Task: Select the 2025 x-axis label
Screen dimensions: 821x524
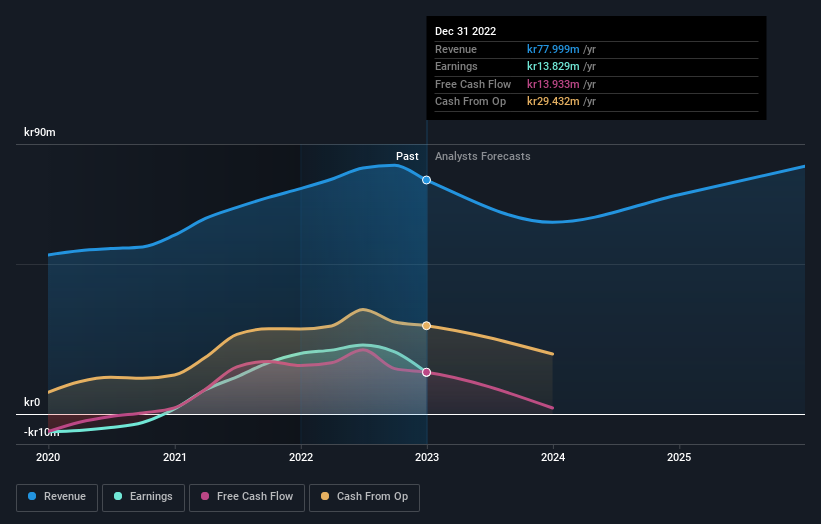Action: click(x=679, y=457)
